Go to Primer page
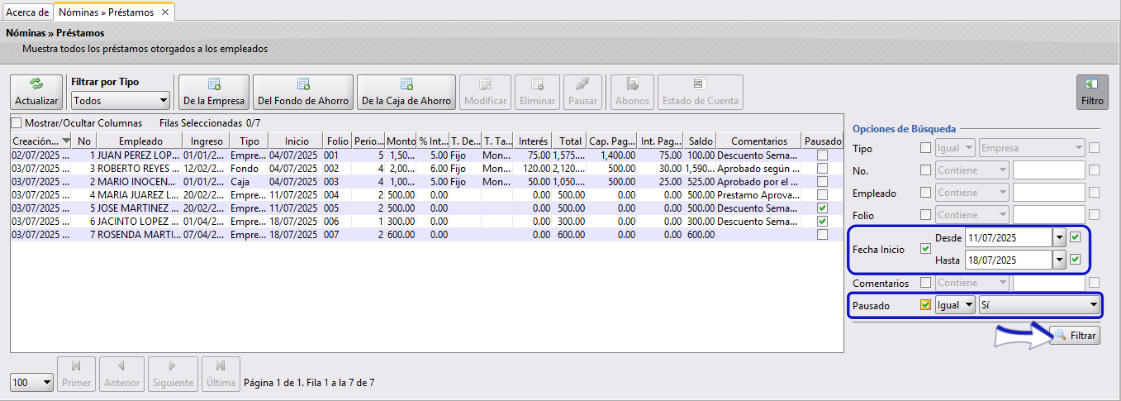 [76, 374]
